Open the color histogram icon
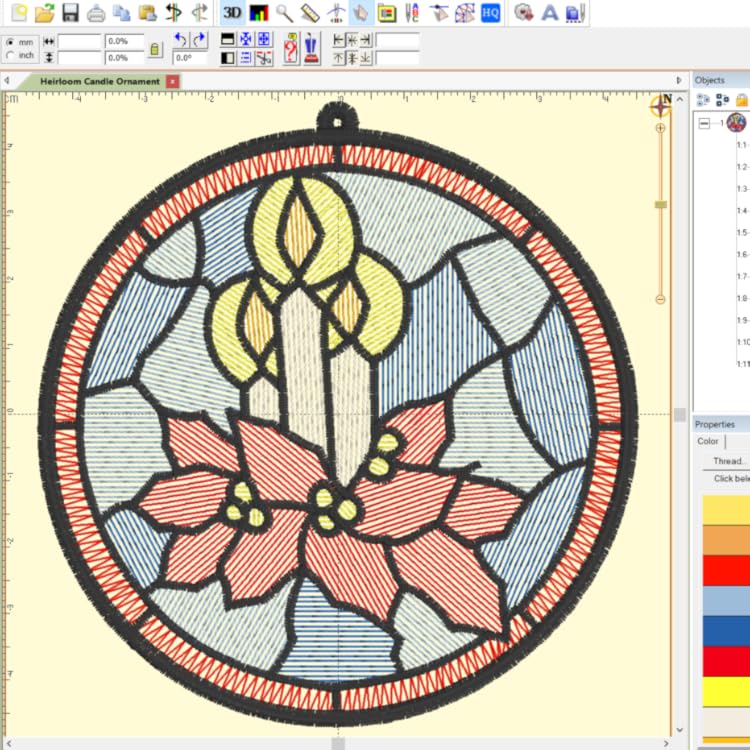Image resolution: width=750 pixels, height=750 pixels. (x=259, y=13)
